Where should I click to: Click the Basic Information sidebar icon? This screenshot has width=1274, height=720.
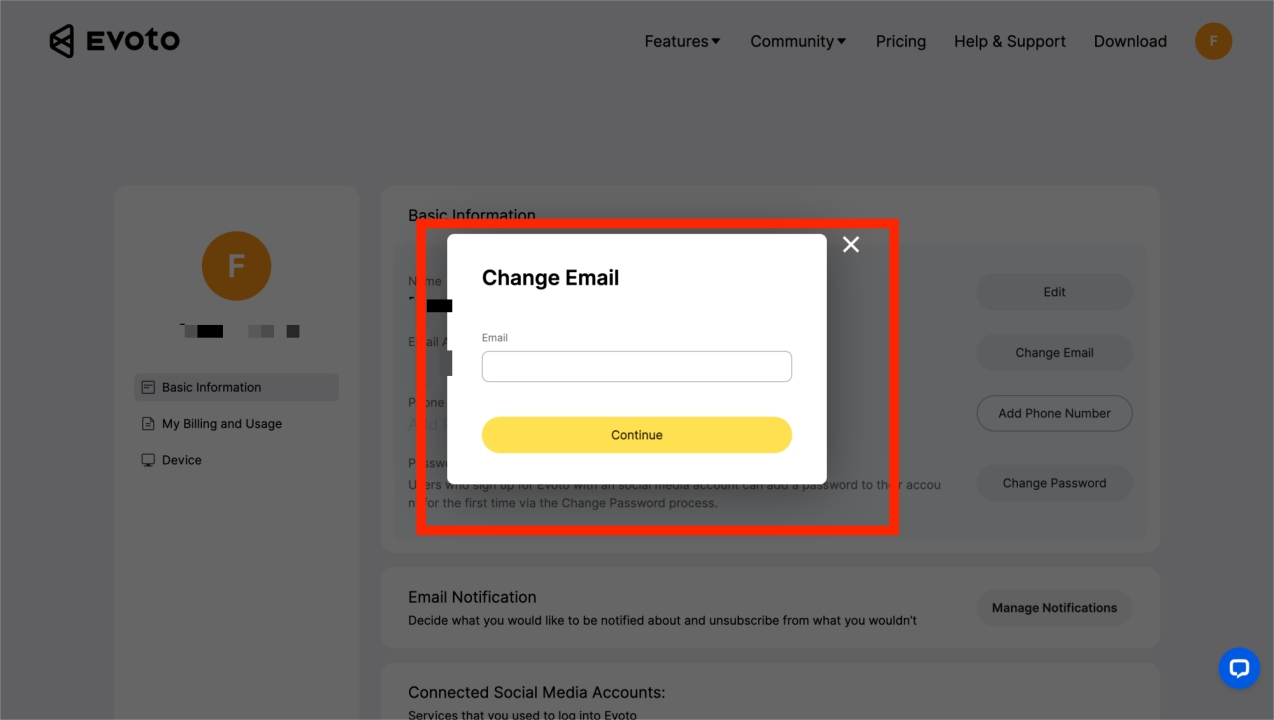pyautogui.click(x=148, y=387)
